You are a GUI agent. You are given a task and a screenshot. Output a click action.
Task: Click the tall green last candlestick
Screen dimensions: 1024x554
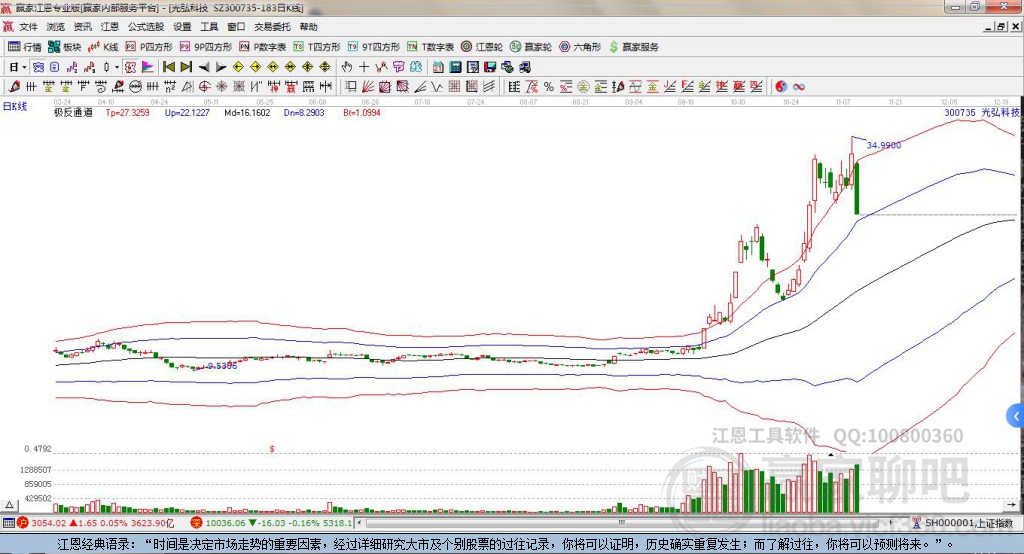857,189
